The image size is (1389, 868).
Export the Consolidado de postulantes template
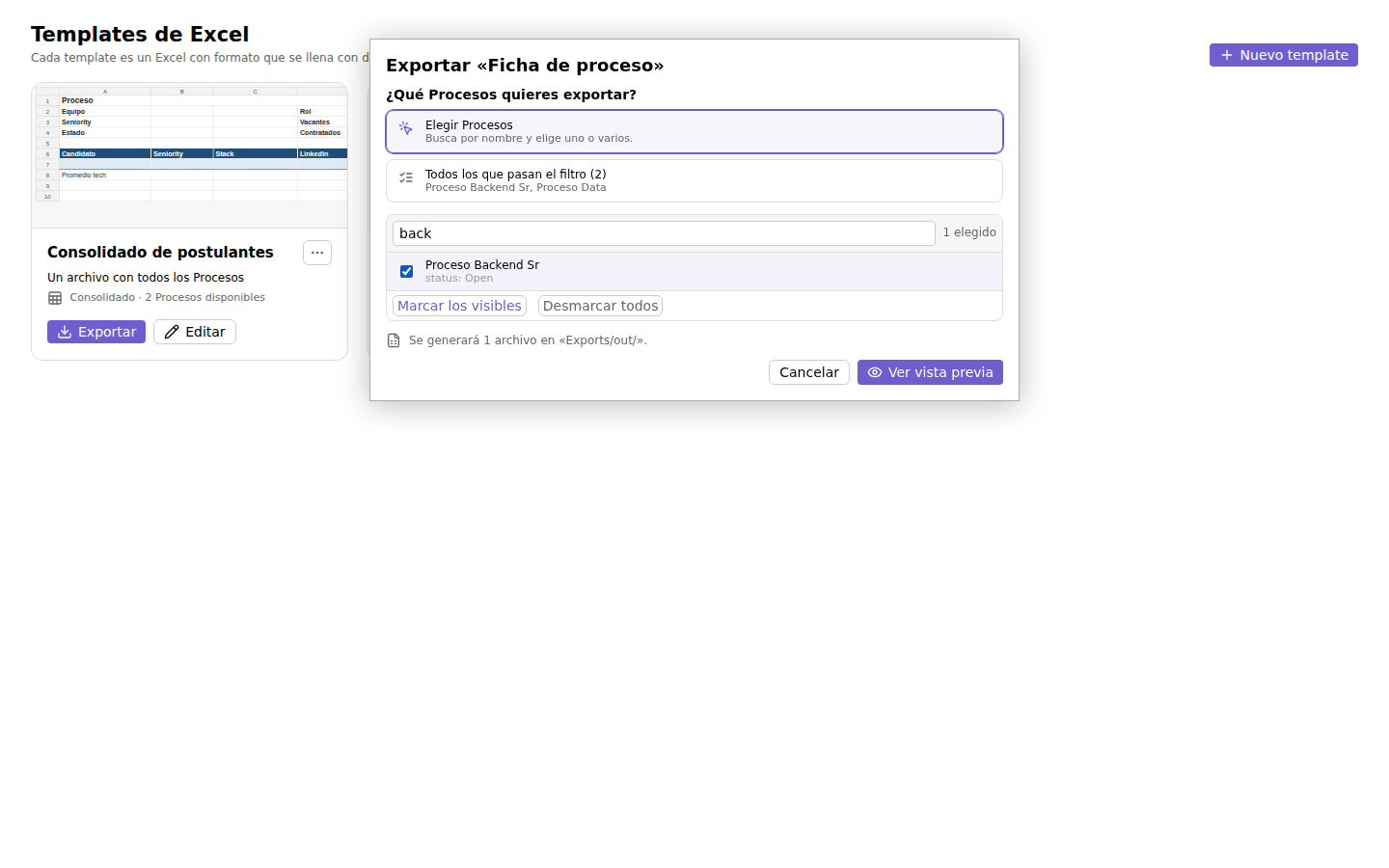[96, 332]
